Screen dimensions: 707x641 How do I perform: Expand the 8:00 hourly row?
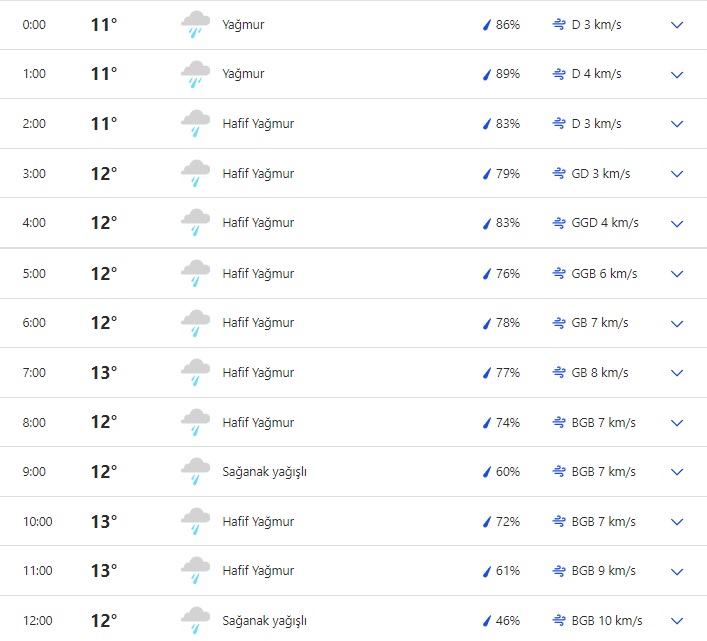coord(677,422)
